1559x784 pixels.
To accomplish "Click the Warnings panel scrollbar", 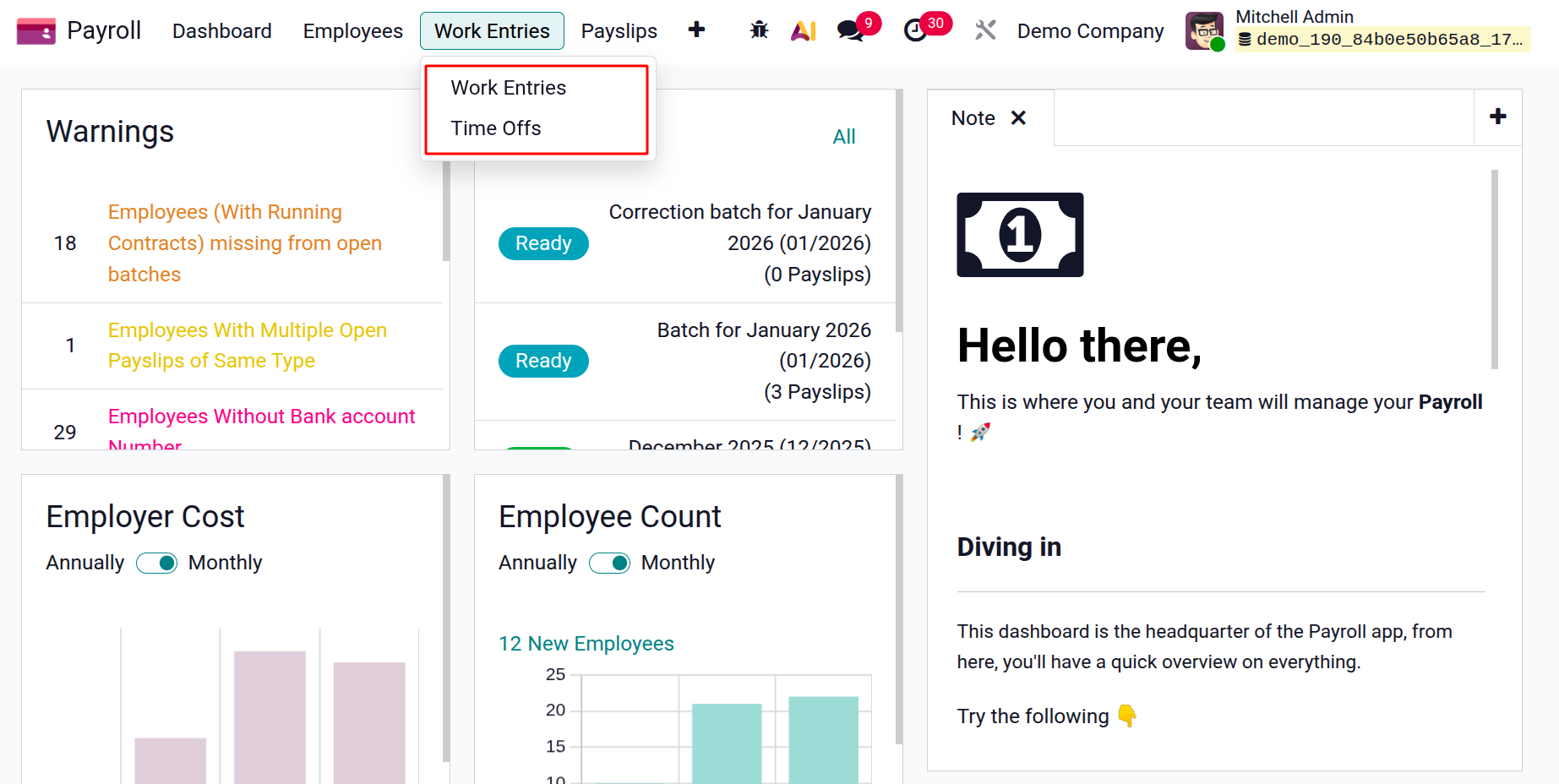I will click(446, 211).
